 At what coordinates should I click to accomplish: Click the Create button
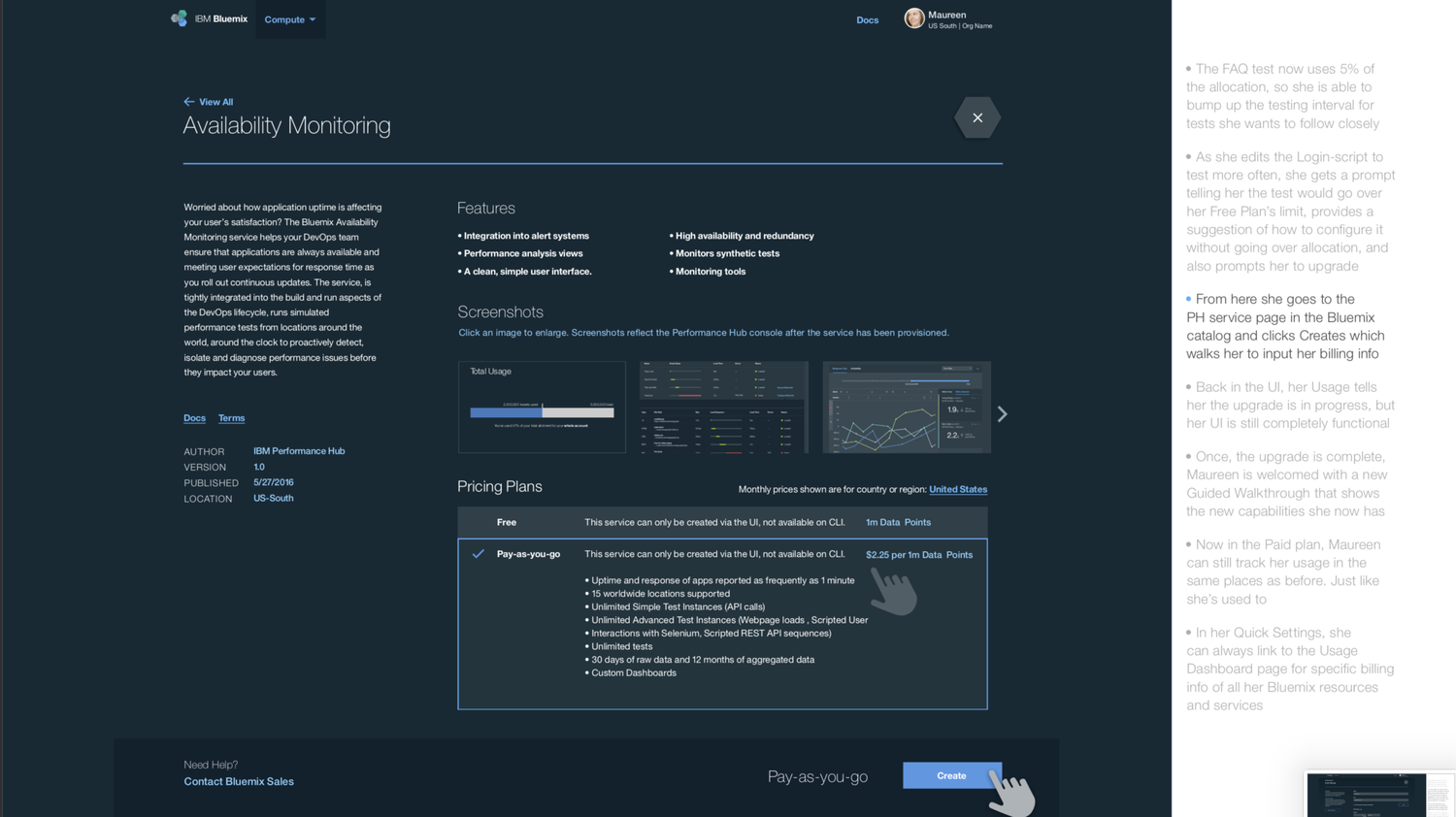click(x=951, y=775)
